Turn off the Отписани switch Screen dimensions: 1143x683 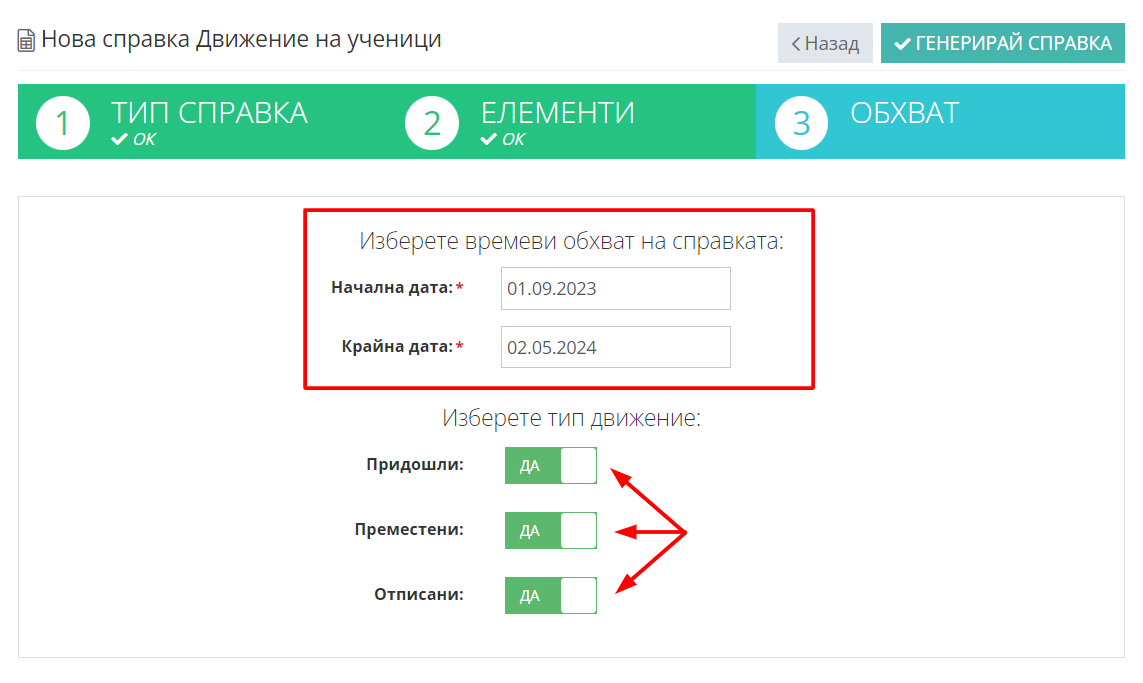click(x=550, y=596)
